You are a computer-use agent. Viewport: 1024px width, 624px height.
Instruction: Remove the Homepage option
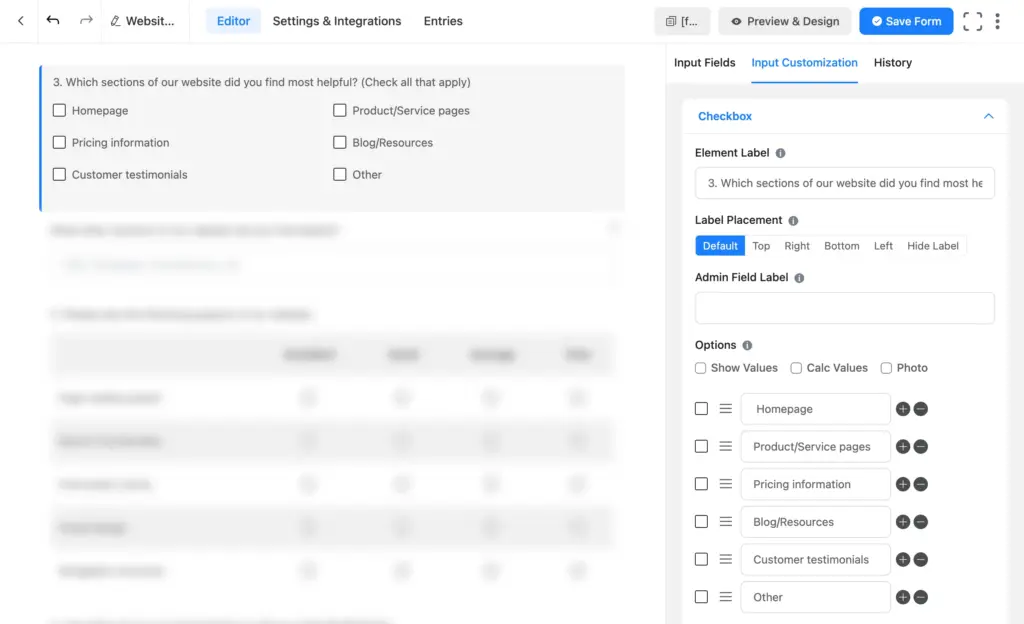click(x=921, y=409)
